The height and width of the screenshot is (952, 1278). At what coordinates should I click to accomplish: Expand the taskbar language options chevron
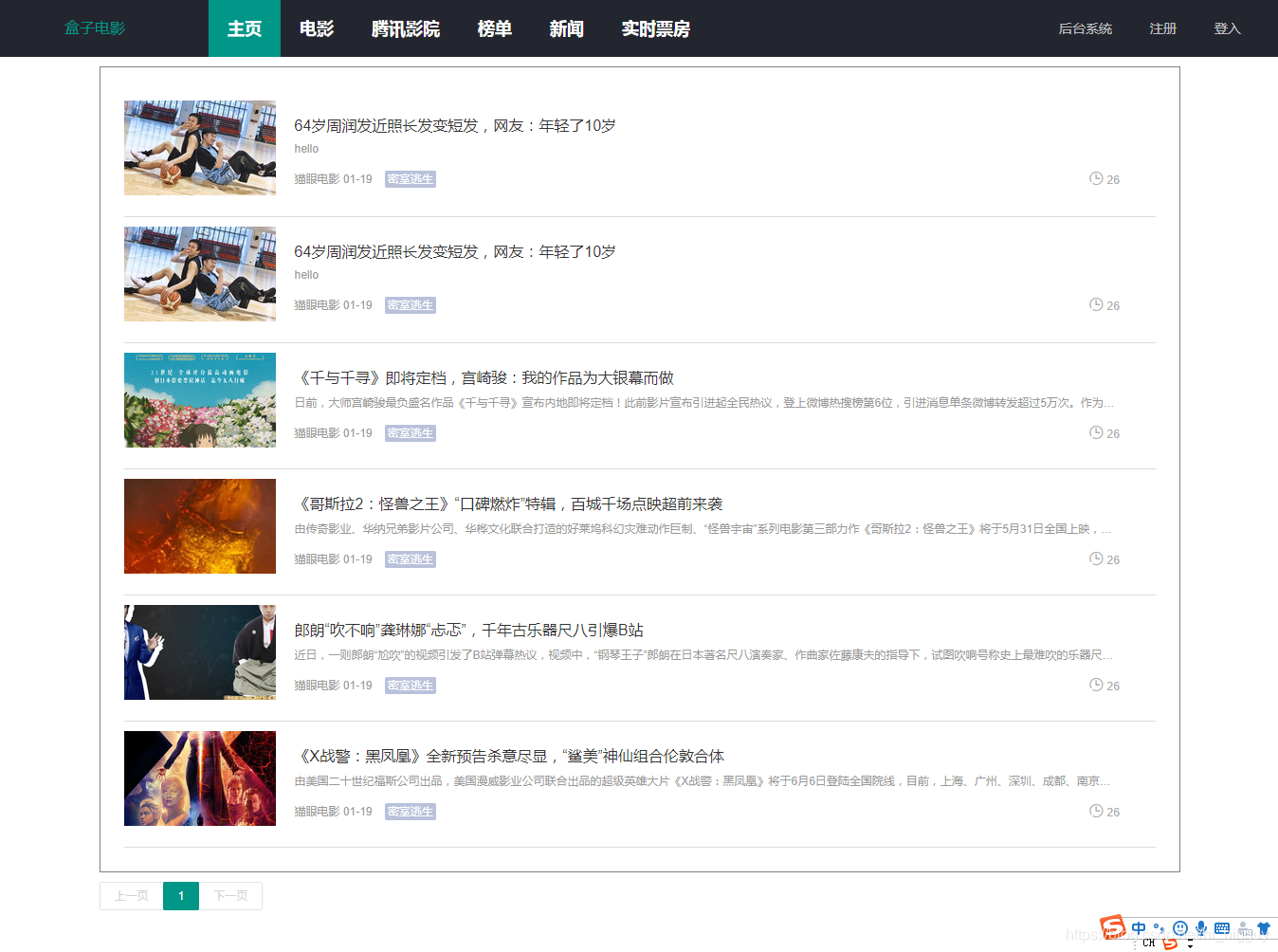click(1191, 943)
